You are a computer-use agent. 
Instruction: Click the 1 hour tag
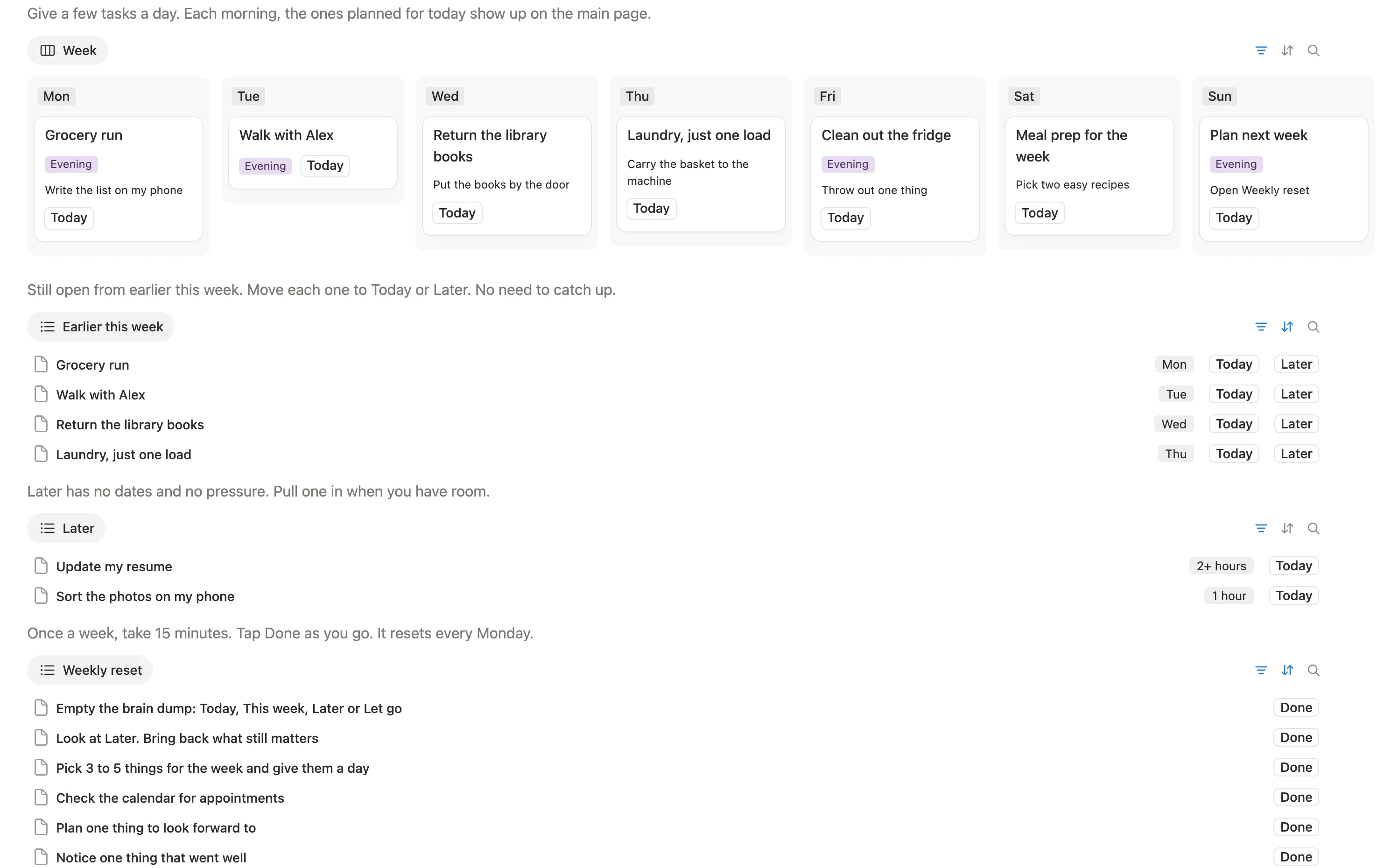pyautogui.click(x=1228, y=596)
